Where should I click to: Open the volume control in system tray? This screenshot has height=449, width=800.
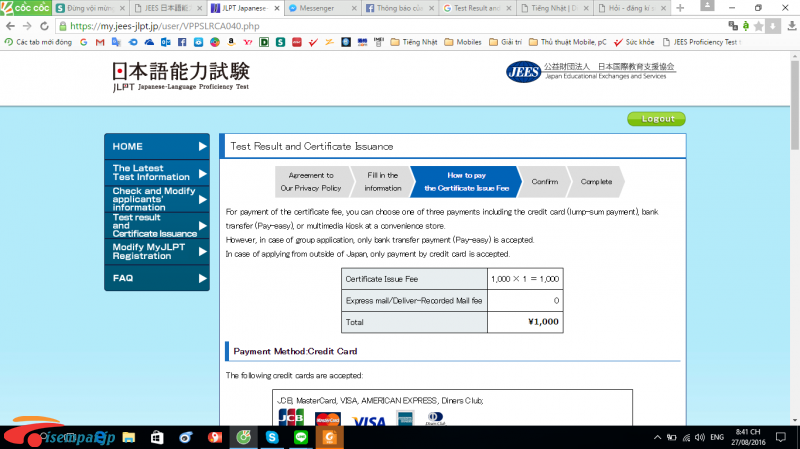[x=699, y=437]
